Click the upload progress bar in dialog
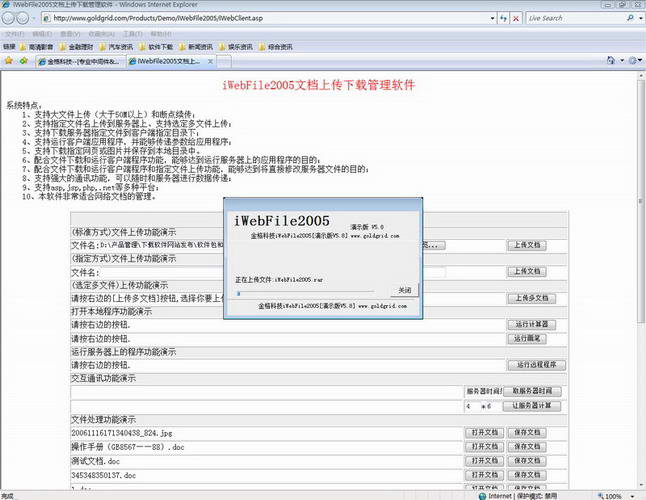Image resolution: width=646 pixels, height=500 pixels. pyautogui.click(x=305, y=293)
